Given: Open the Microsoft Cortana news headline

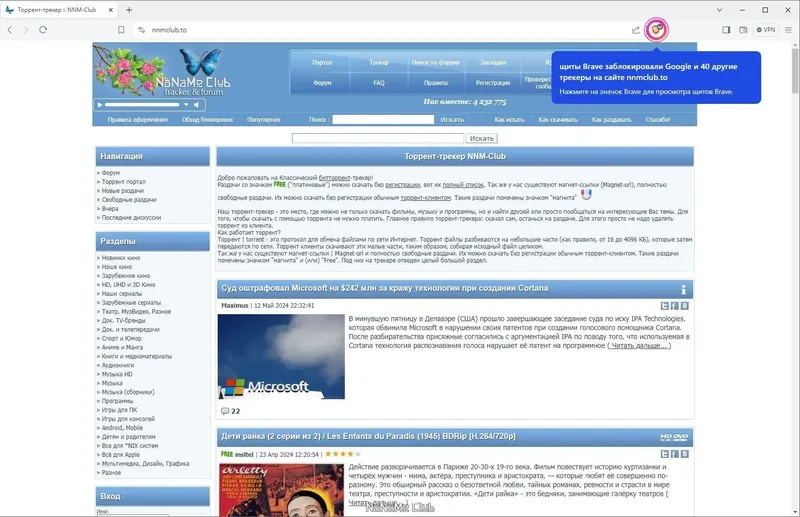Looking at the screenshot, I should (x=385, y=288).
